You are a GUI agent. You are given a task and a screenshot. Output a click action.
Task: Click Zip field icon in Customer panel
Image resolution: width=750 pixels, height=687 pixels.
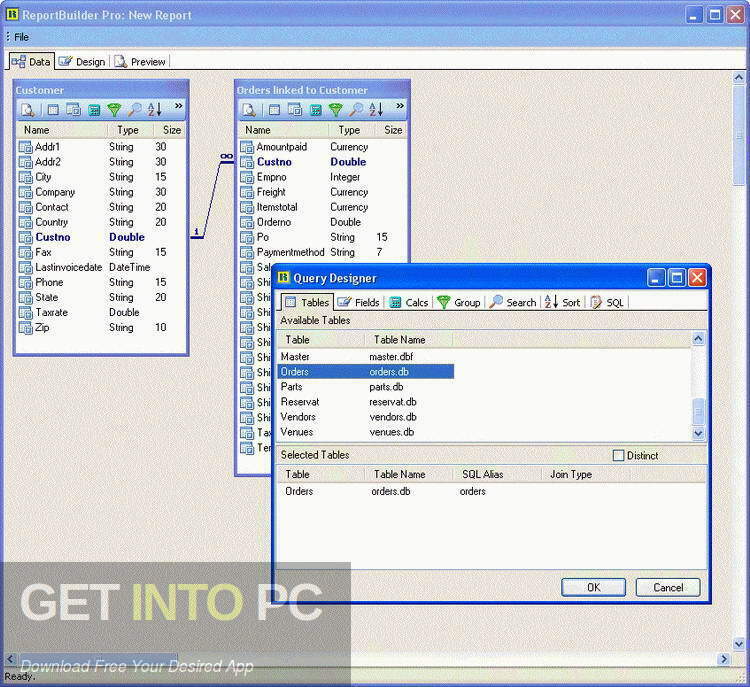[25, 328]
